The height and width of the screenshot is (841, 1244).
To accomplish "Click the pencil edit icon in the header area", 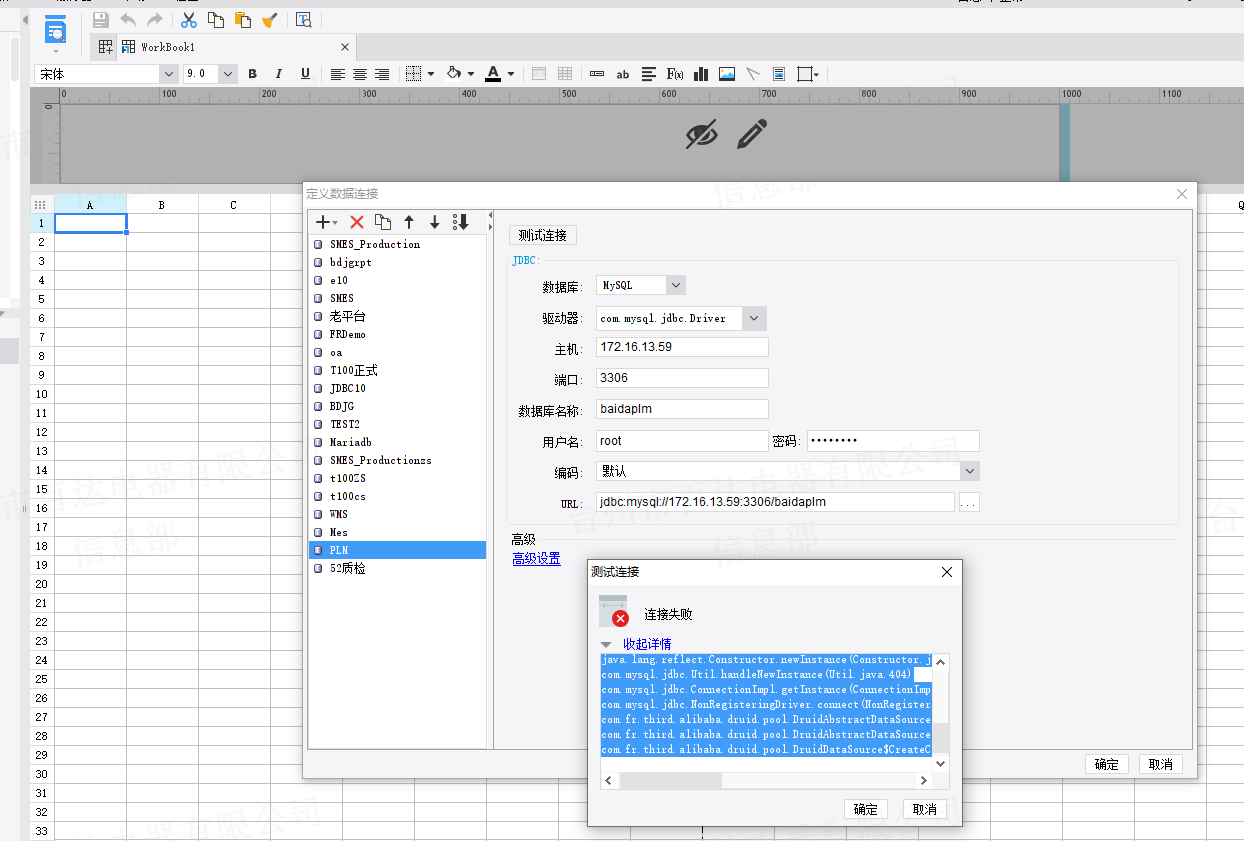I will pos(752,134).
